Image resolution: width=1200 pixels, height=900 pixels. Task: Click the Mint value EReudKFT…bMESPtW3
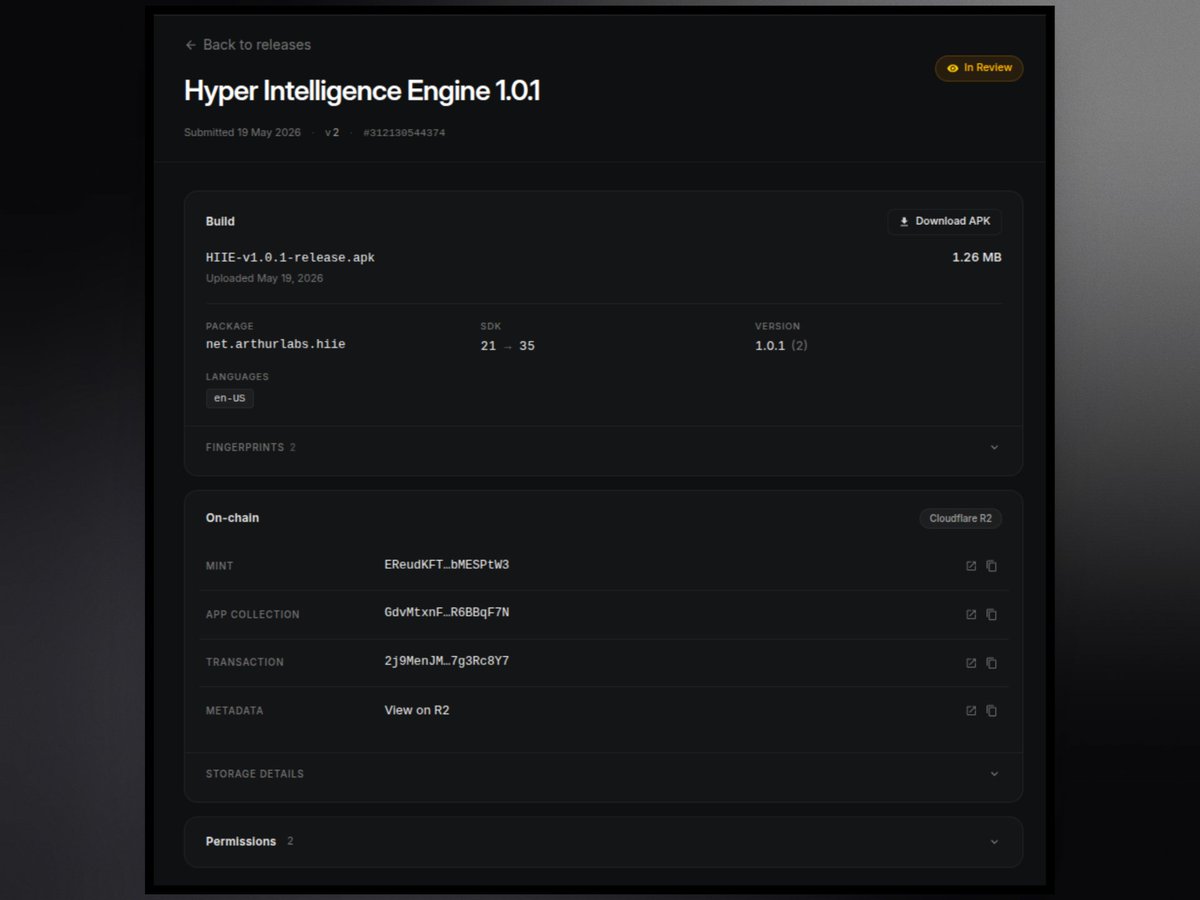(x=447, y=565)
